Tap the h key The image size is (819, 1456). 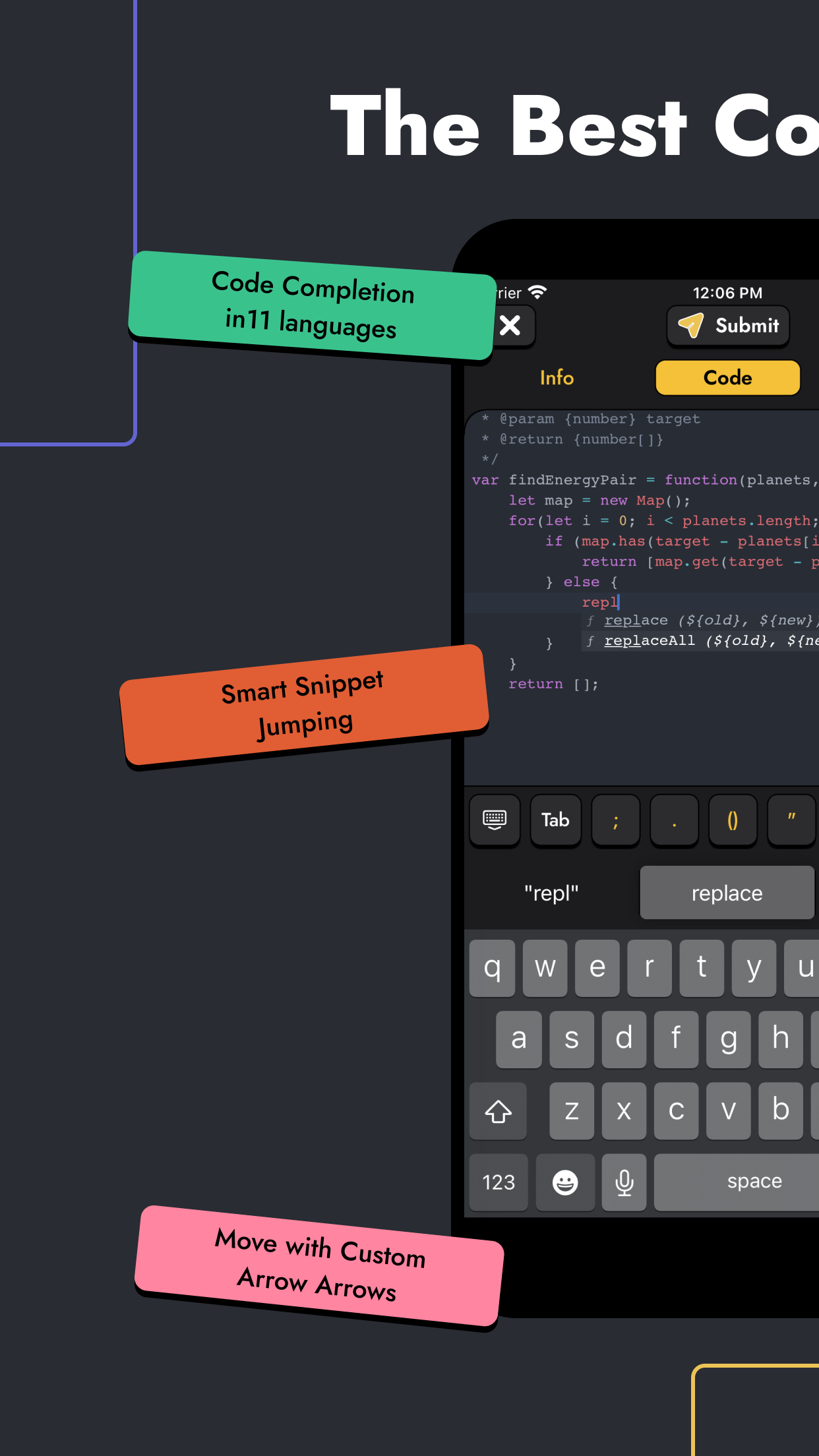click(x=780, y=1039)
